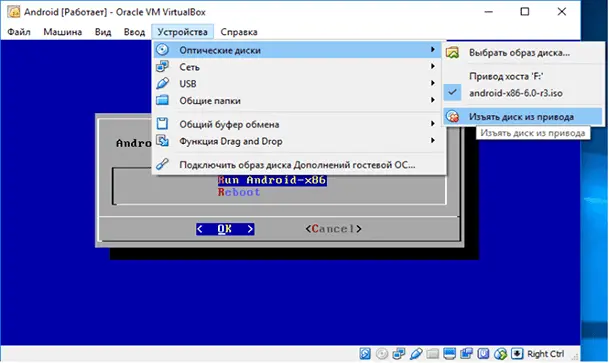Minimize the Android VirtualBox window
Image resolution: width=610 pixels, height=363 pixels.
click(x=489, y=12)
